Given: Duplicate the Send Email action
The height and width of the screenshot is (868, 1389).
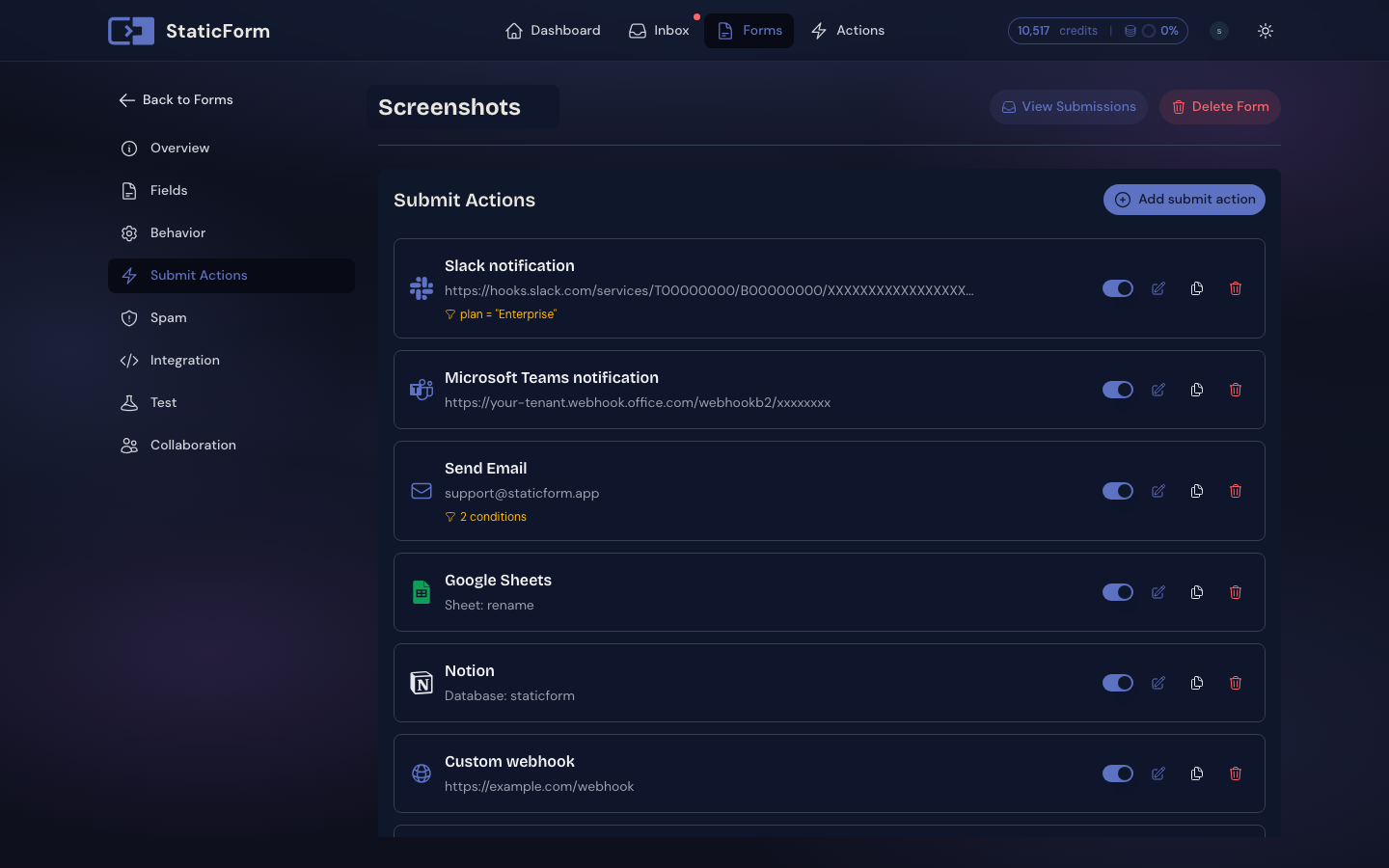Looking at the screenshot, I should coord(1197,491).
